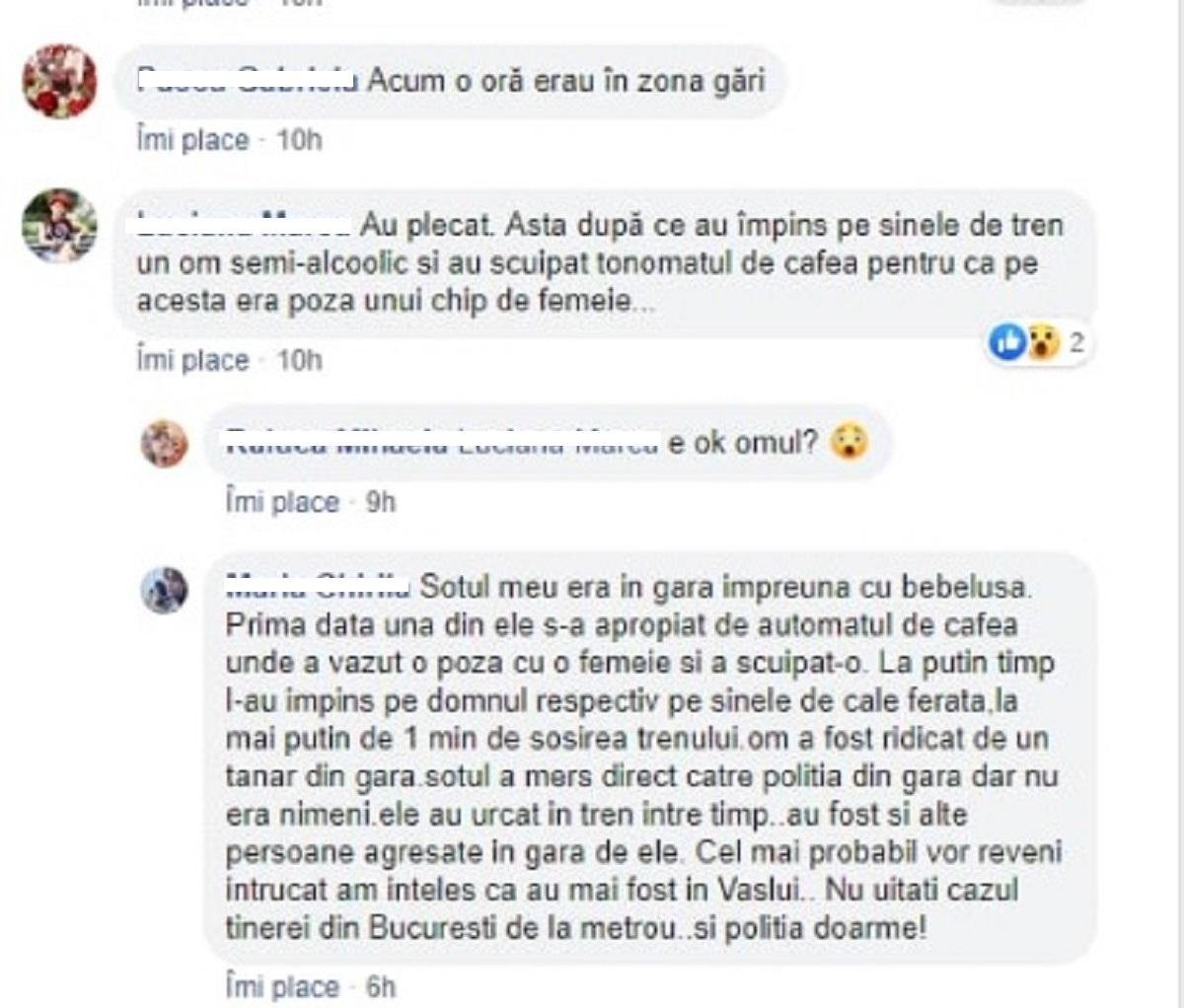
Task: Like the "Acum o oră erau în zona gări" comment
Action: [192, 140]
